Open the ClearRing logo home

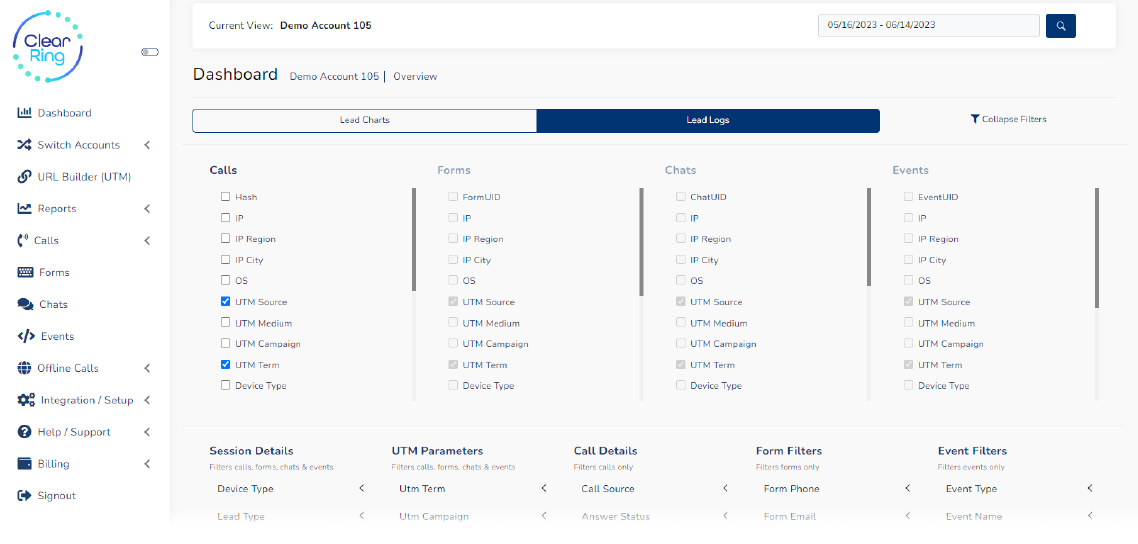coord(48,45)
